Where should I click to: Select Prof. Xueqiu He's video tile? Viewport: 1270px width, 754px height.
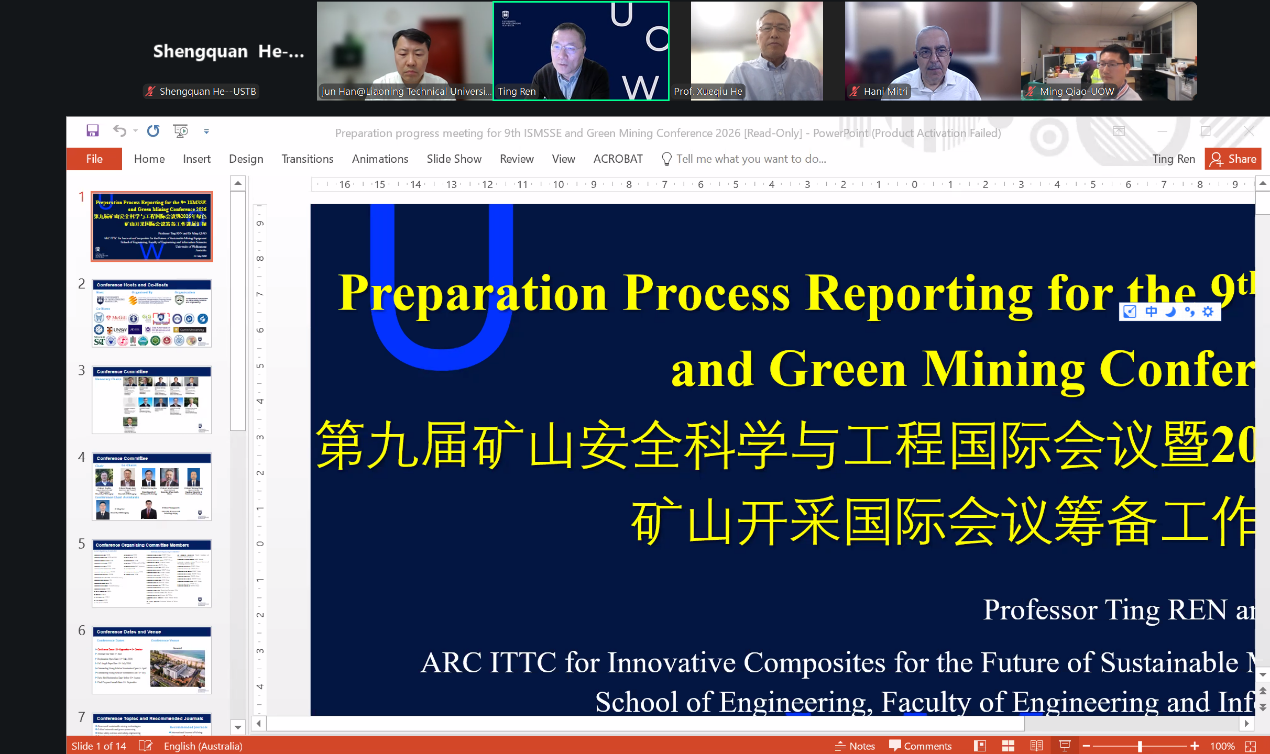pyautogui.click(x=757, y=50)
